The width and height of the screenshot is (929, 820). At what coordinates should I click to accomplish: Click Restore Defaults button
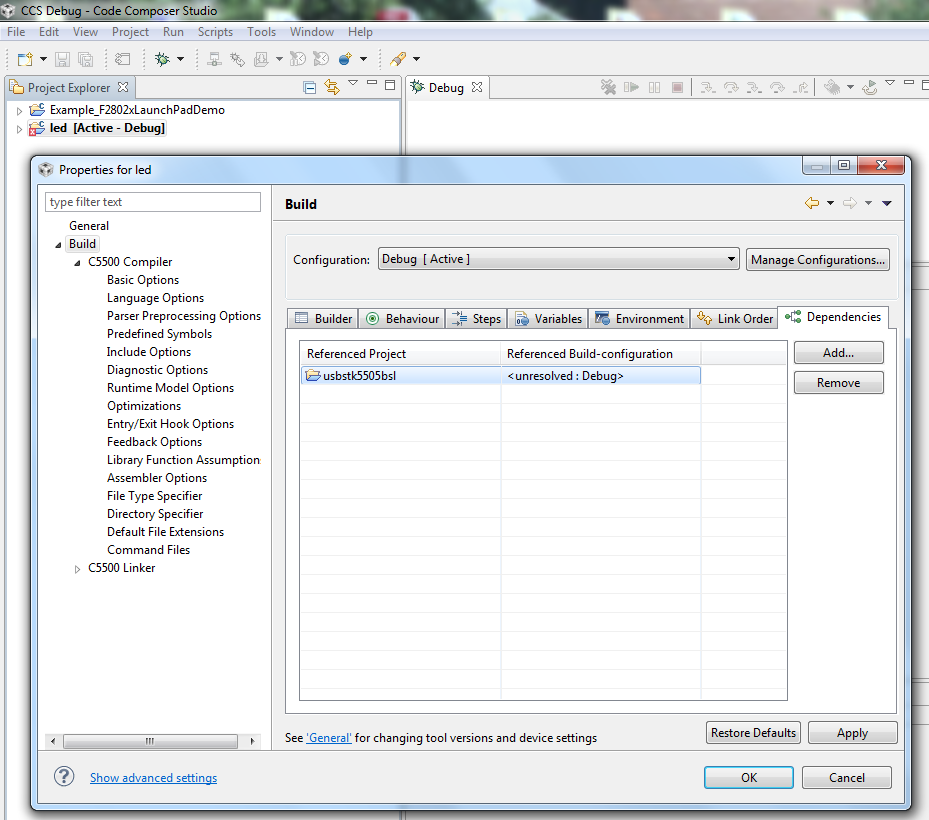coord(753,733)
